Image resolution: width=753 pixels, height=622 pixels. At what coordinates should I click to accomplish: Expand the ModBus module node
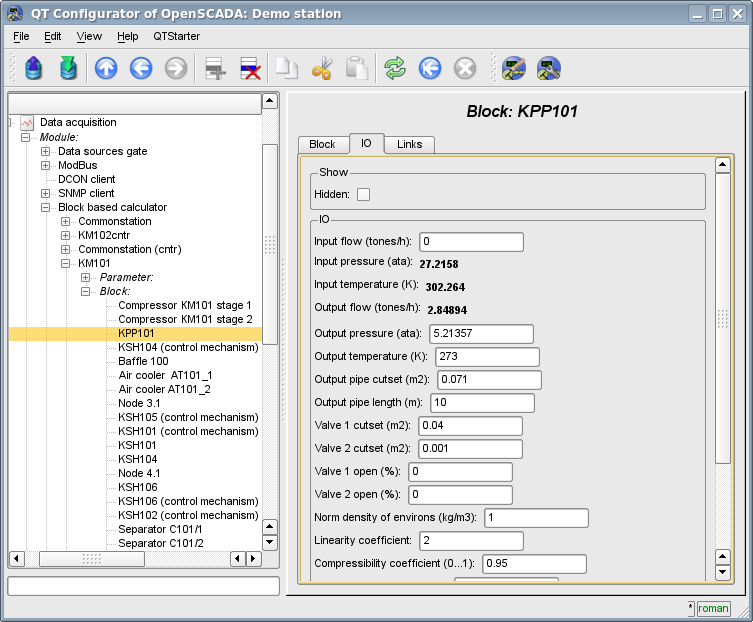pyautogui.click(x=46, y=165)
